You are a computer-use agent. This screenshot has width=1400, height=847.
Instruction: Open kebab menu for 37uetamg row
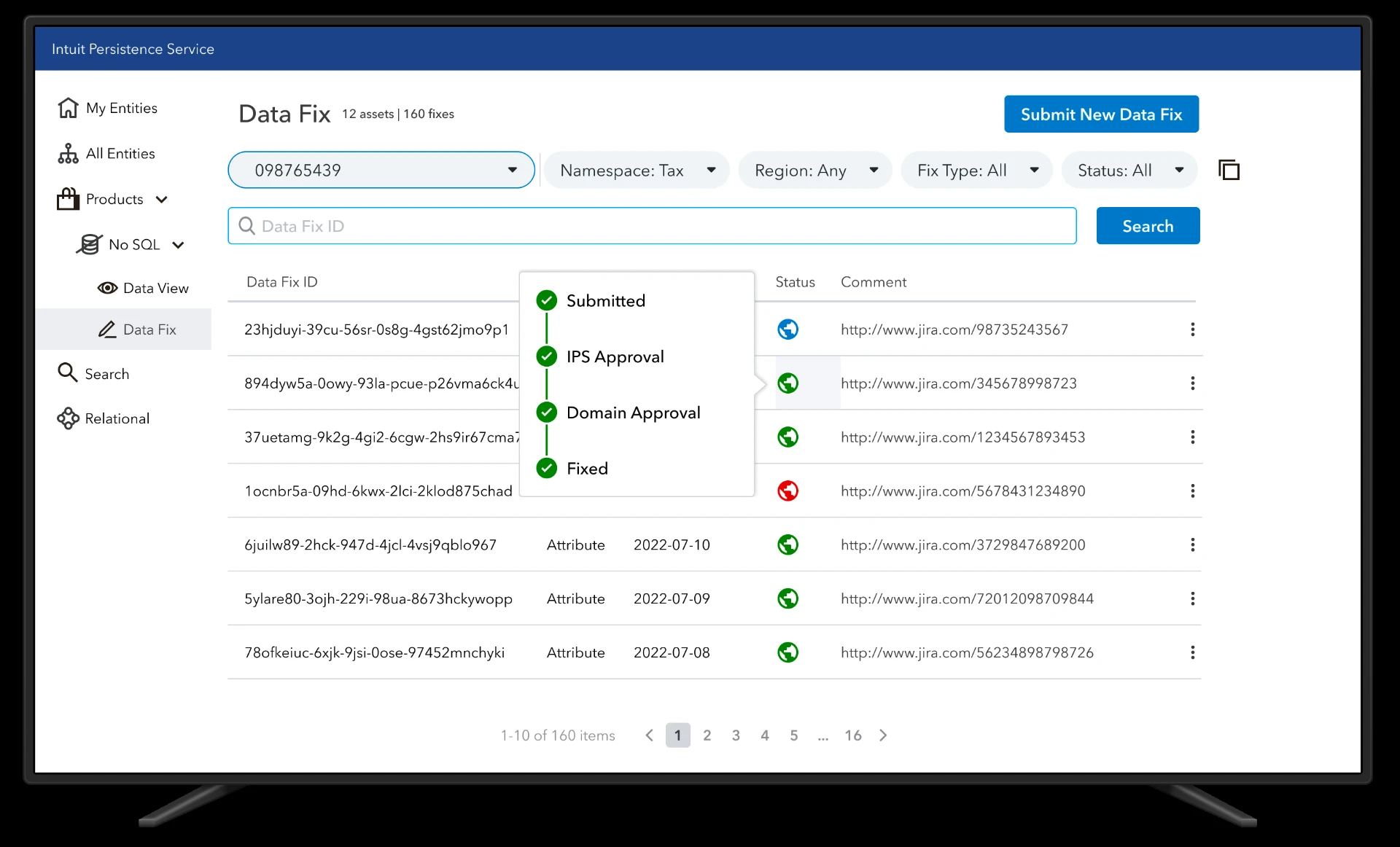click(1193, 437)
